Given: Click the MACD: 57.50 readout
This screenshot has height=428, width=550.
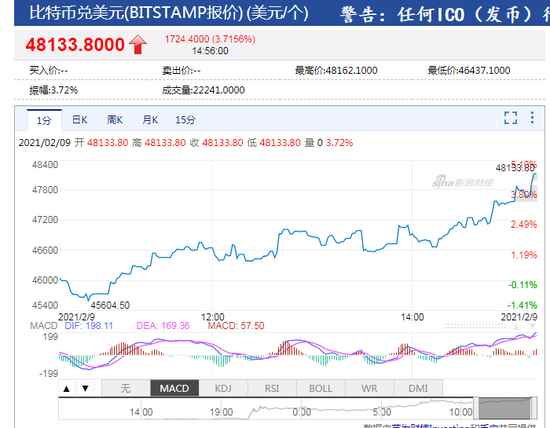Looking at the screenshot, I should [236, 326].
